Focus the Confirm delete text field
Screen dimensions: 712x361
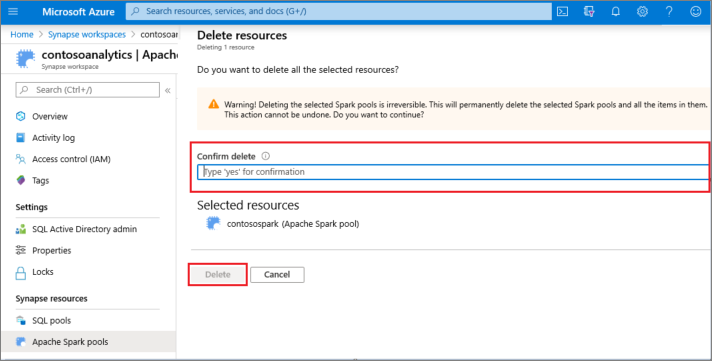click(x=453, y=172)
